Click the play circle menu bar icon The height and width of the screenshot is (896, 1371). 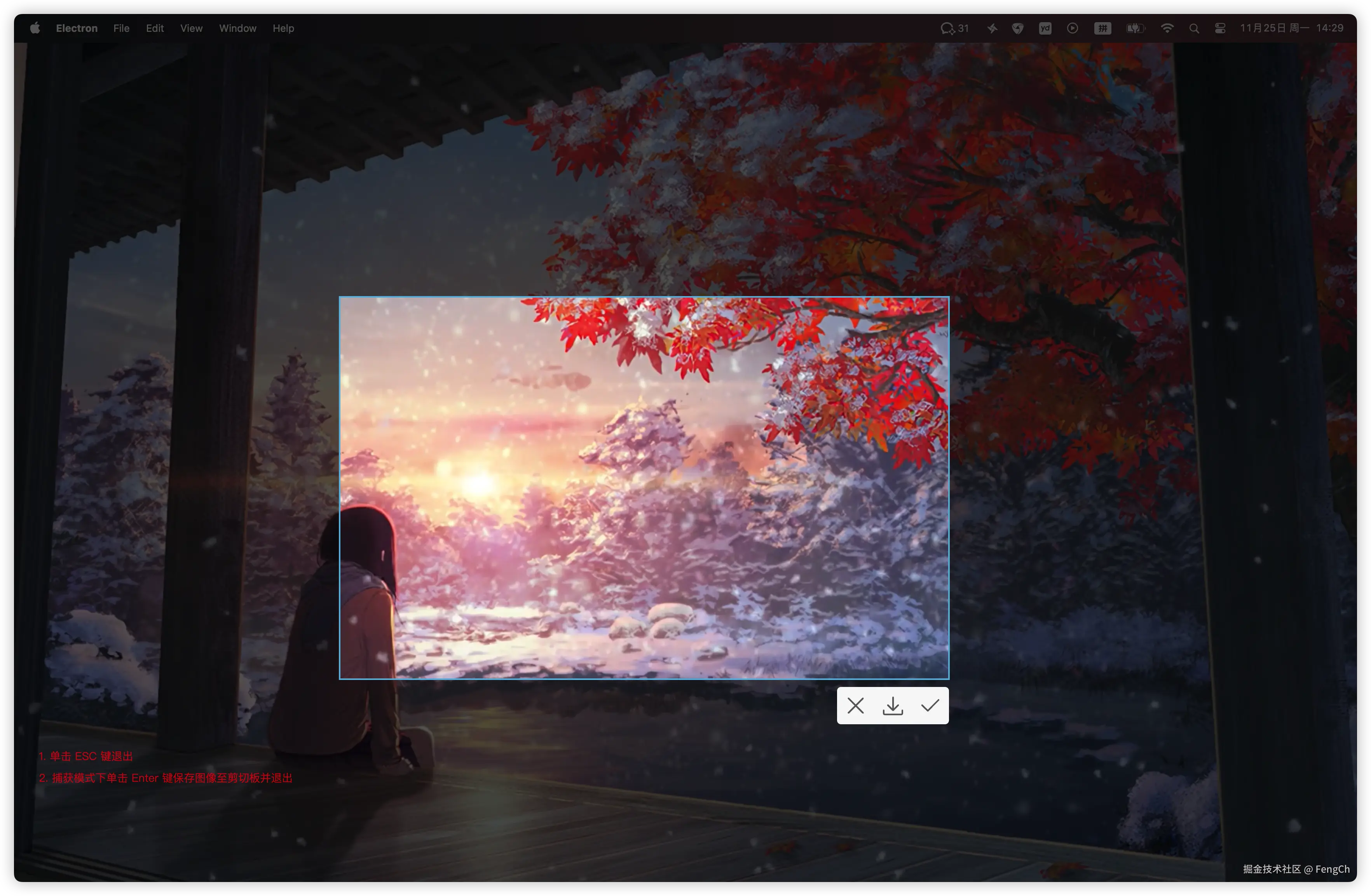click(1072, 28)
